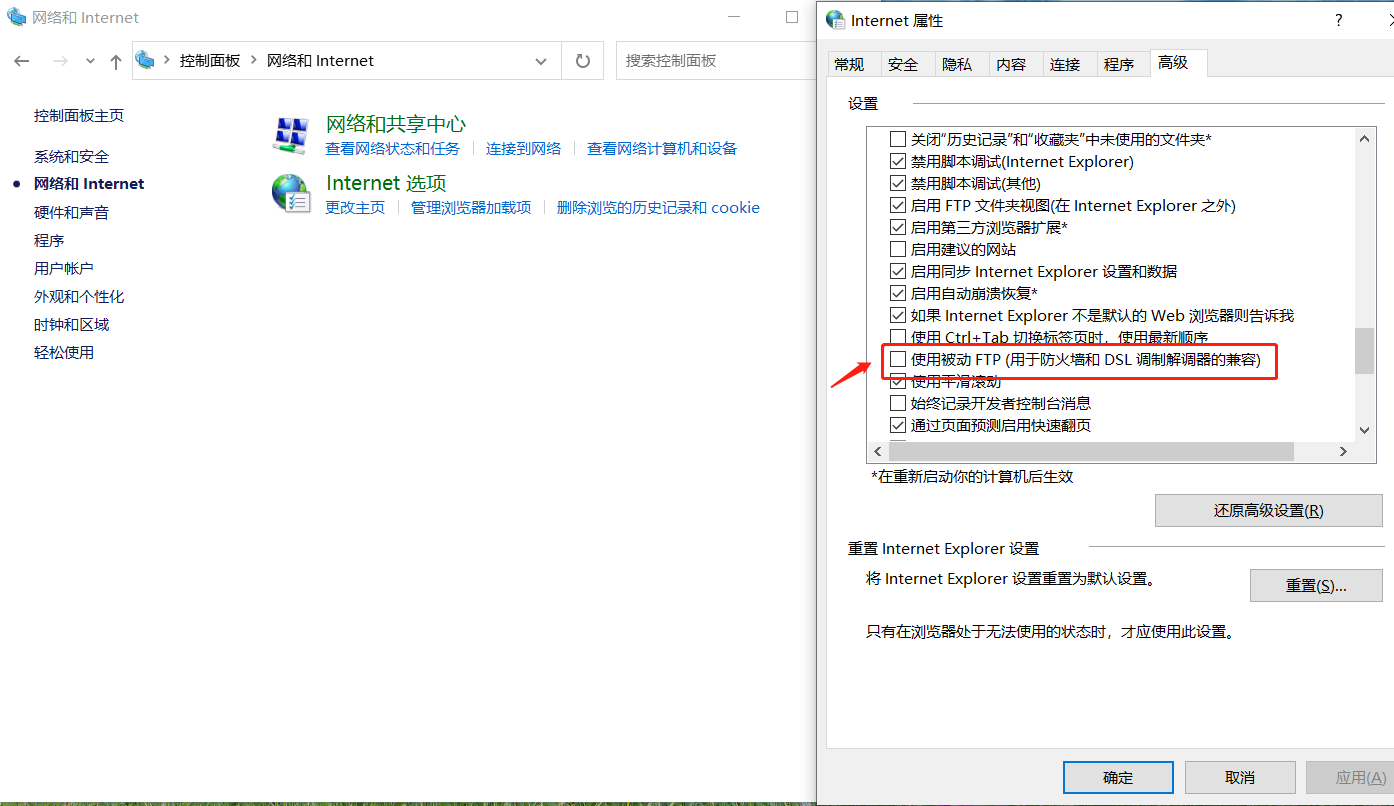1394x806 pixels.
Task: Click the Internet 属性 dialog title icon
Action: 836,20
